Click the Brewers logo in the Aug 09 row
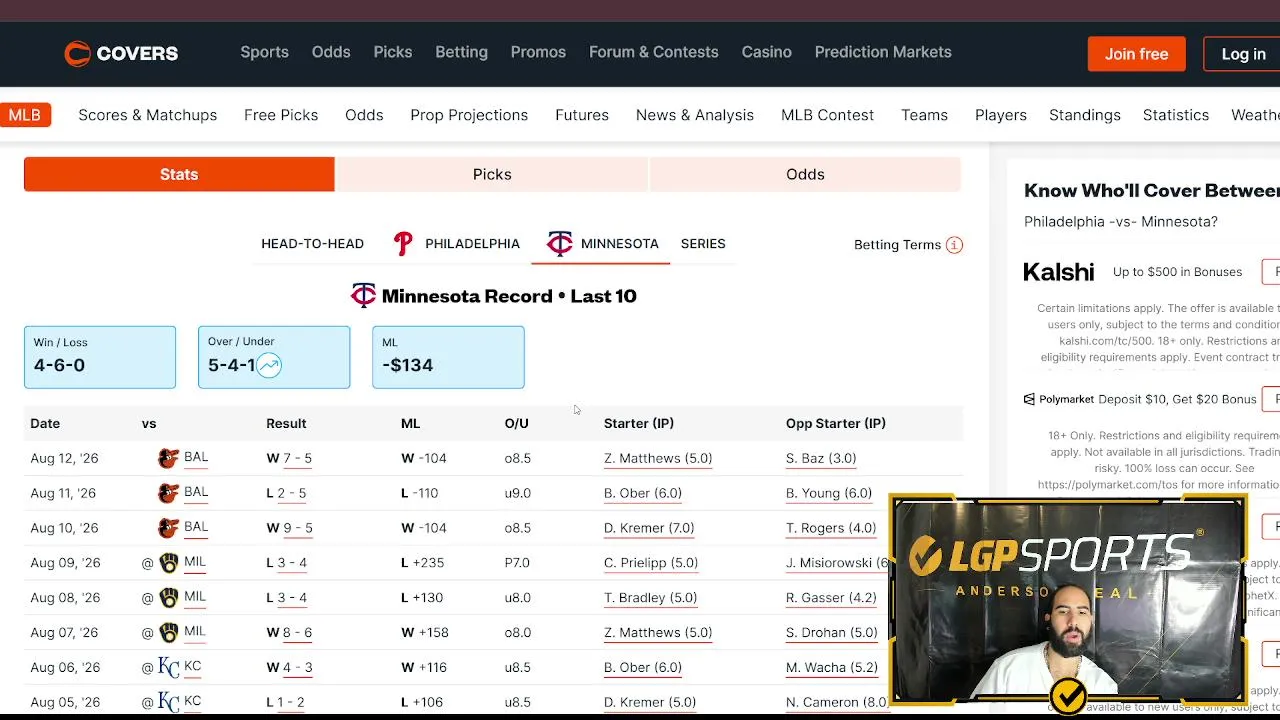Screen dimensions: 1280x720 click(169, 563)
